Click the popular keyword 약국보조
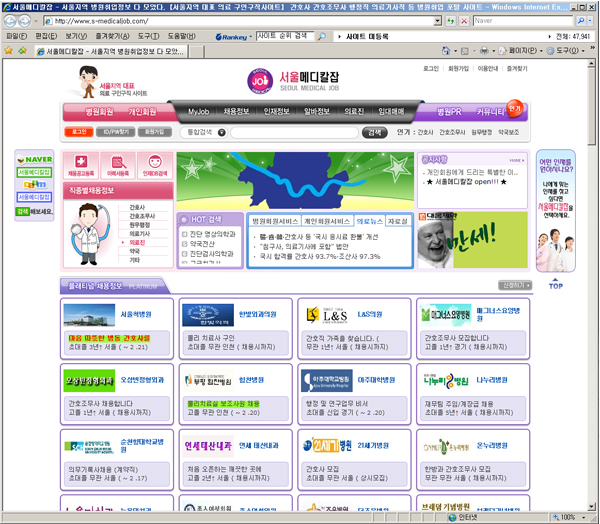This screenshot has width=600, height=524. [508, 132]
